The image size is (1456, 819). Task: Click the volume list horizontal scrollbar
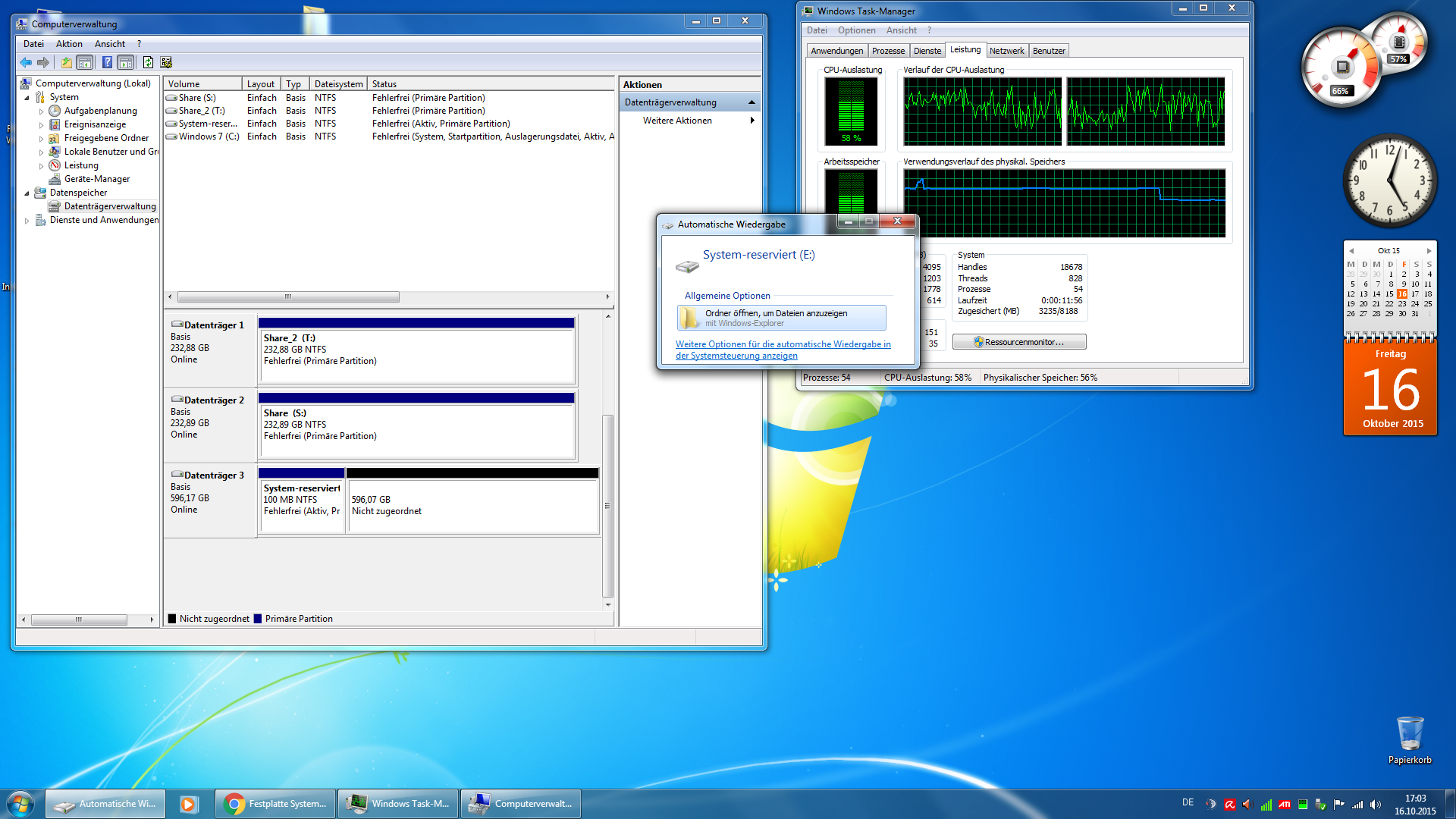tap(288, 297)
